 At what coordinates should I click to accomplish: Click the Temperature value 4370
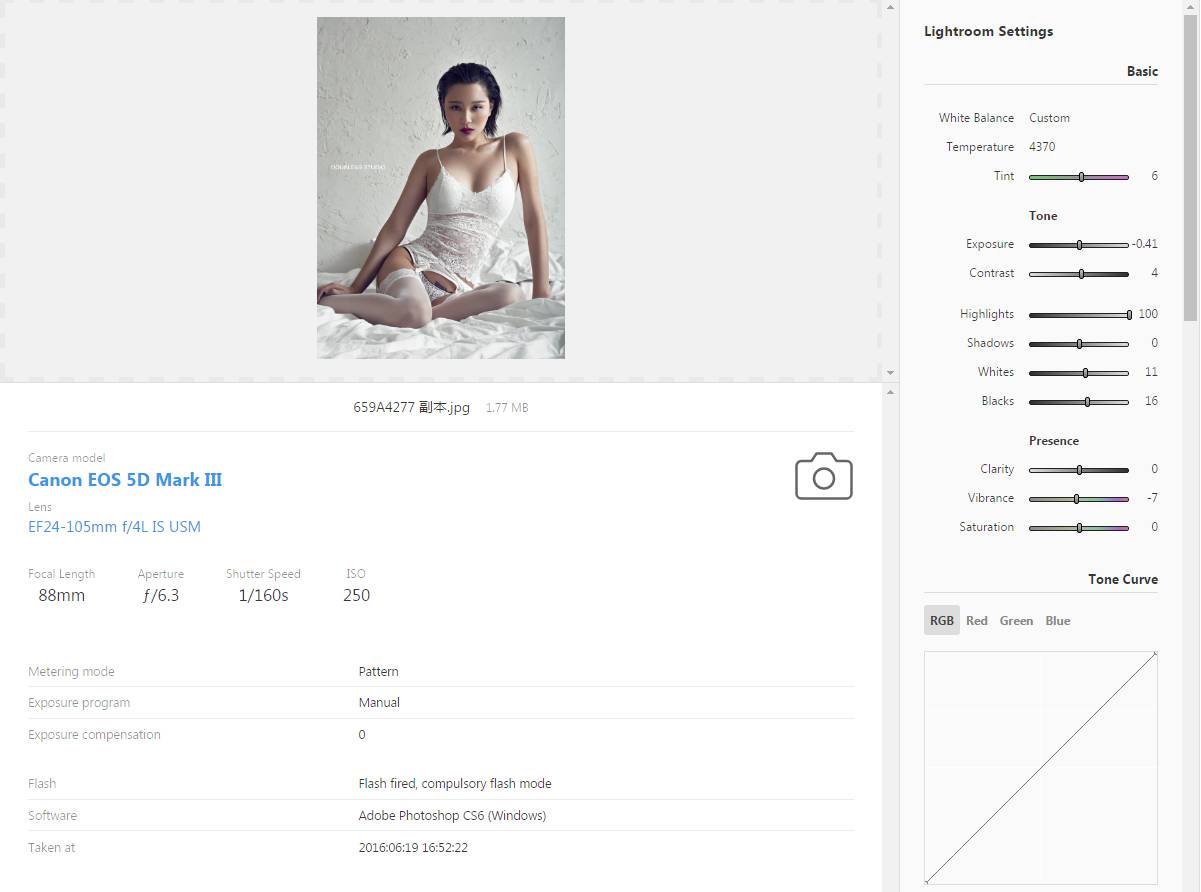pos(1042,147)
